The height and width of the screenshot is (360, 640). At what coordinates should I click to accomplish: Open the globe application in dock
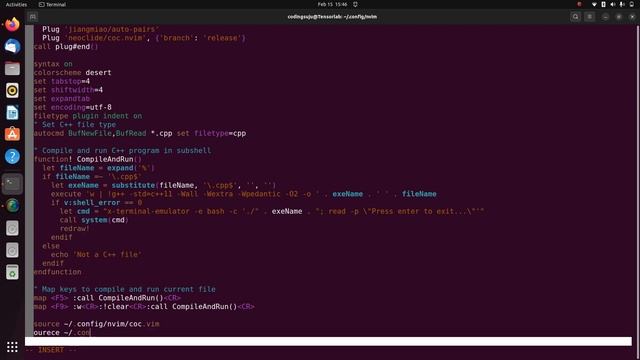click(x=12, y=206)
